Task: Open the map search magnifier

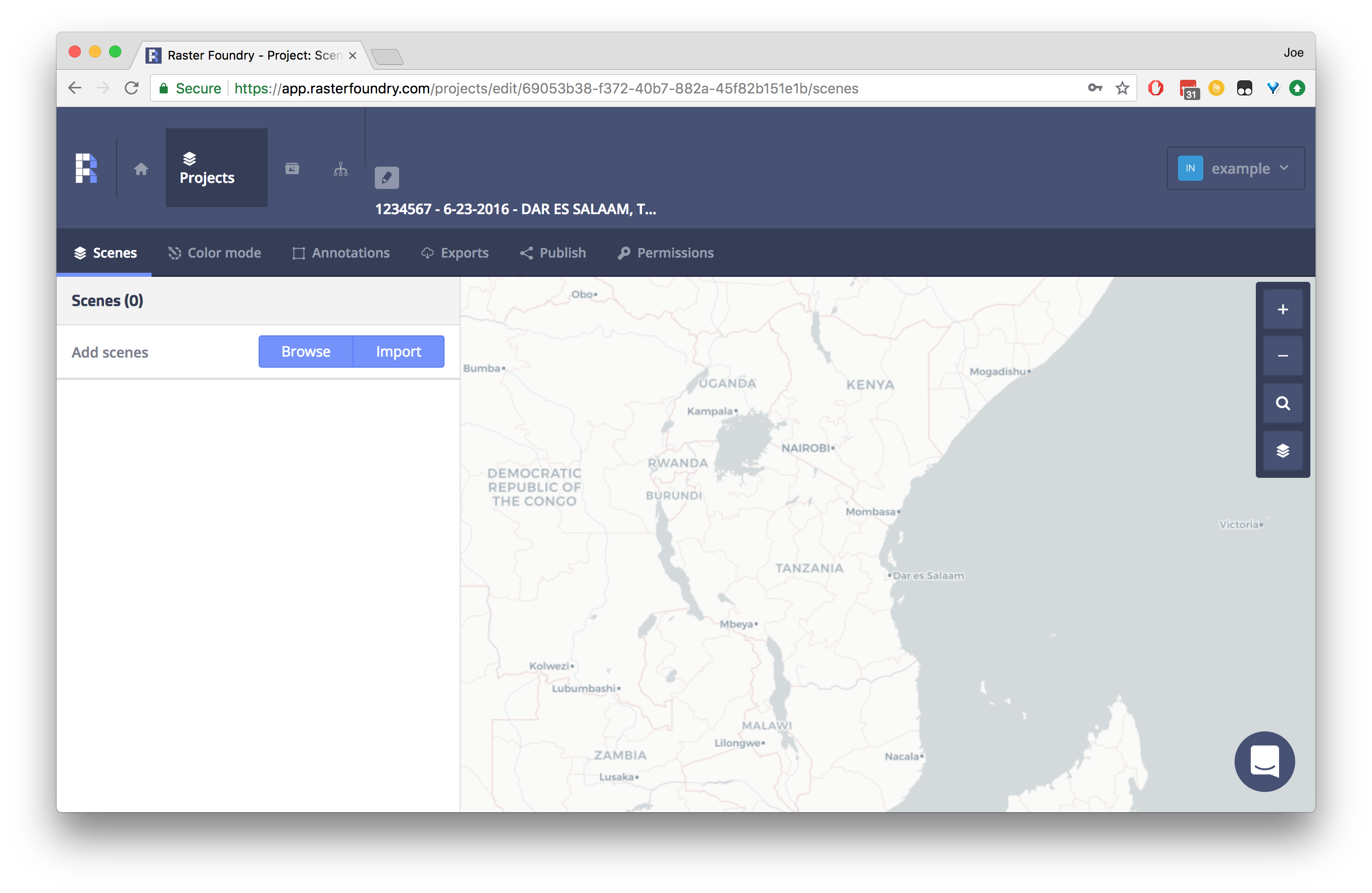Action: tap(1283, 404)
